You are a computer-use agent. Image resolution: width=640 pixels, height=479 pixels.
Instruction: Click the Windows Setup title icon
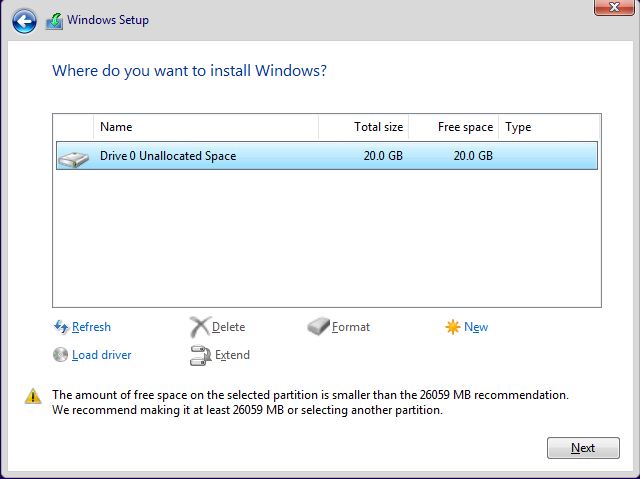point(54,21)
